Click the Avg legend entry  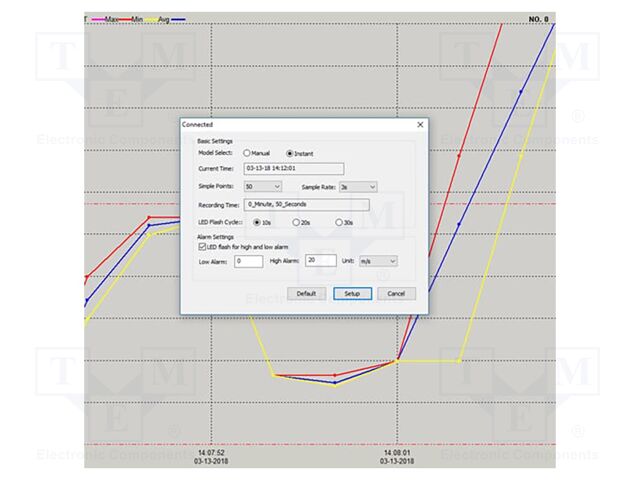click(164, 19)
